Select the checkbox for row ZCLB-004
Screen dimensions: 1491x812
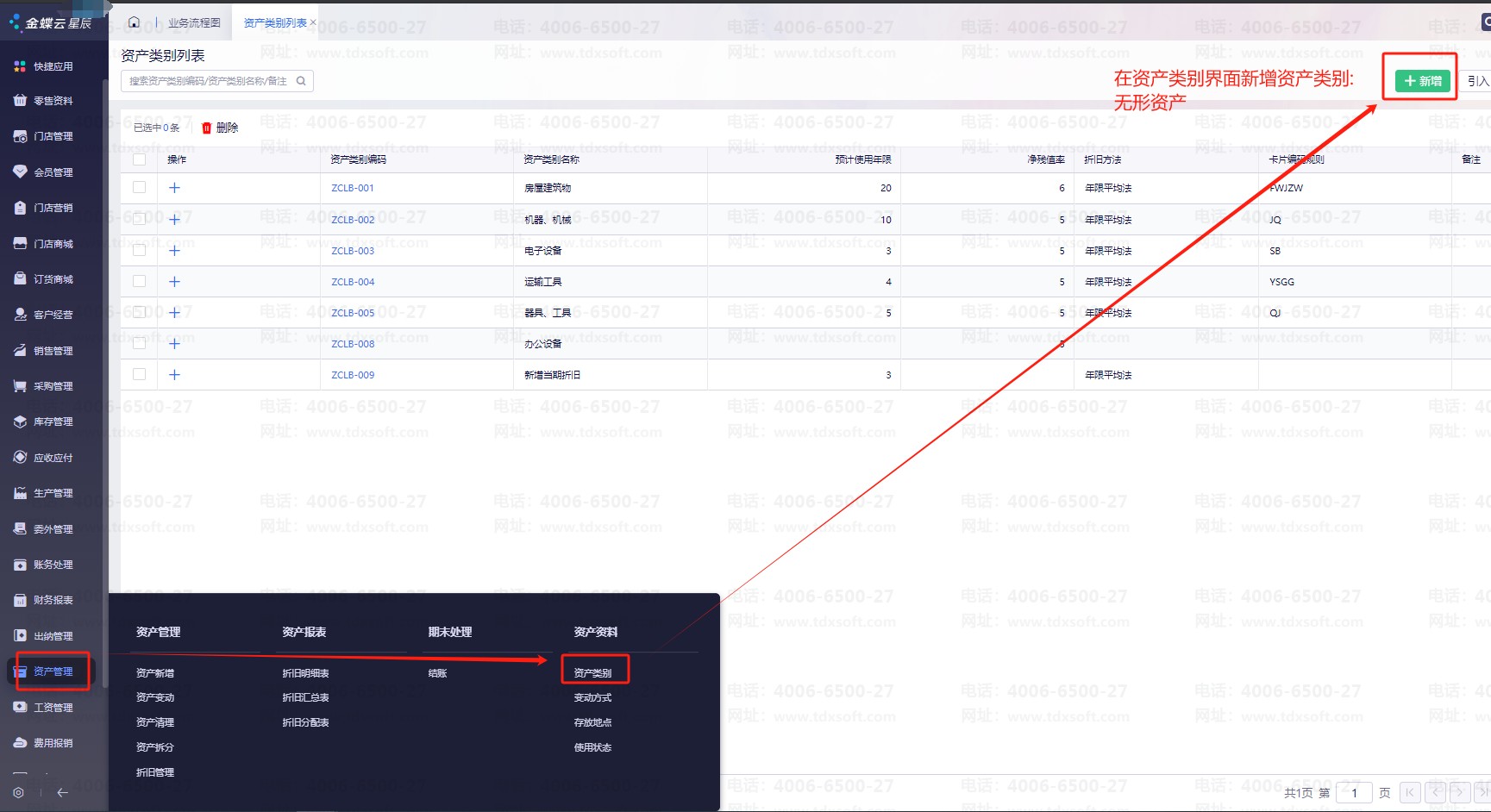point(140,281)
